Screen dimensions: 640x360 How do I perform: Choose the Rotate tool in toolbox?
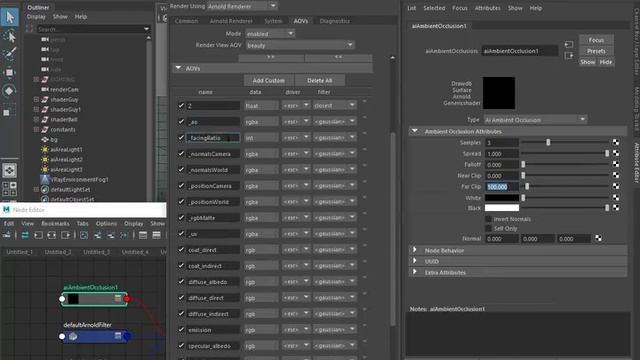[9, 91]
